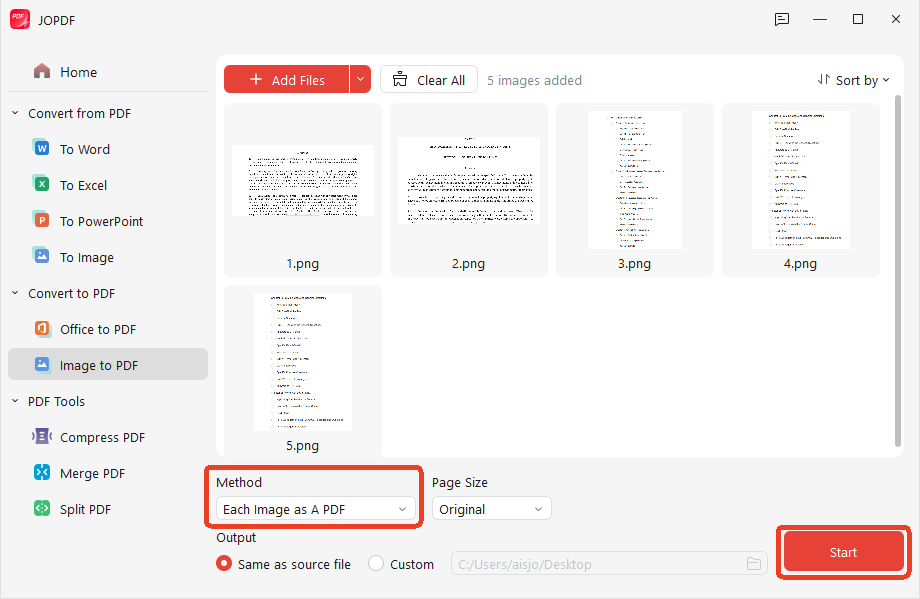Click the browse folder icon in output path

click(x=754, y=564)
